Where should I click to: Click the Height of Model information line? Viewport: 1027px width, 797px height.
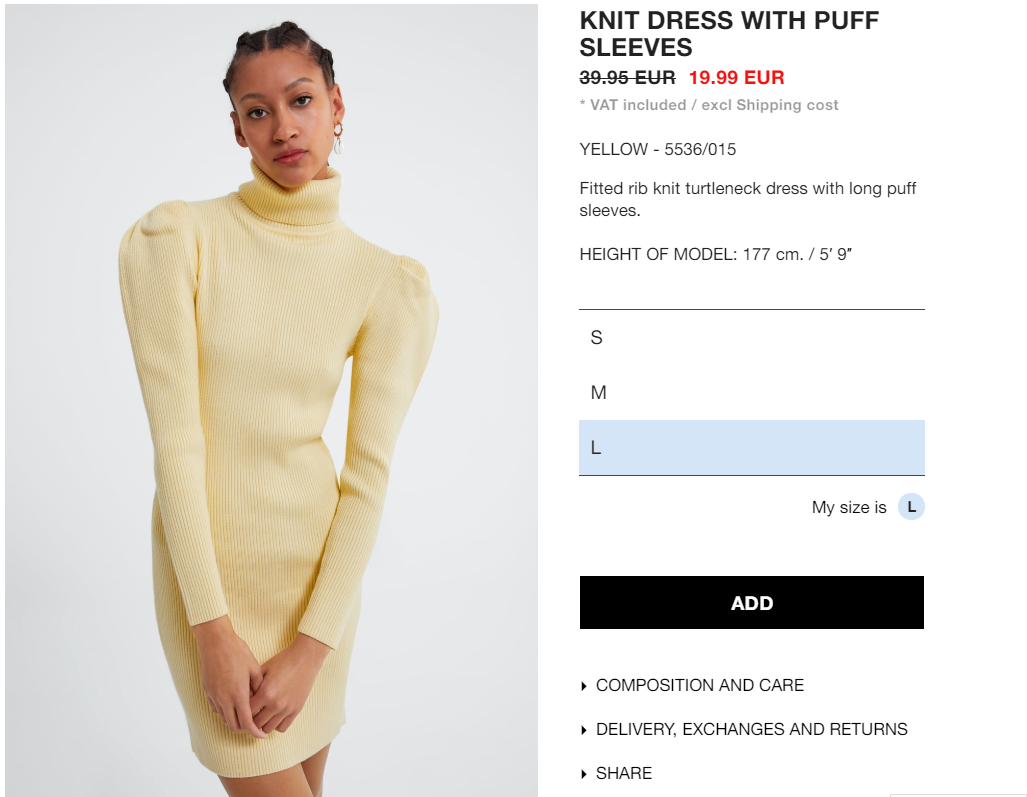tap(715, 254)
